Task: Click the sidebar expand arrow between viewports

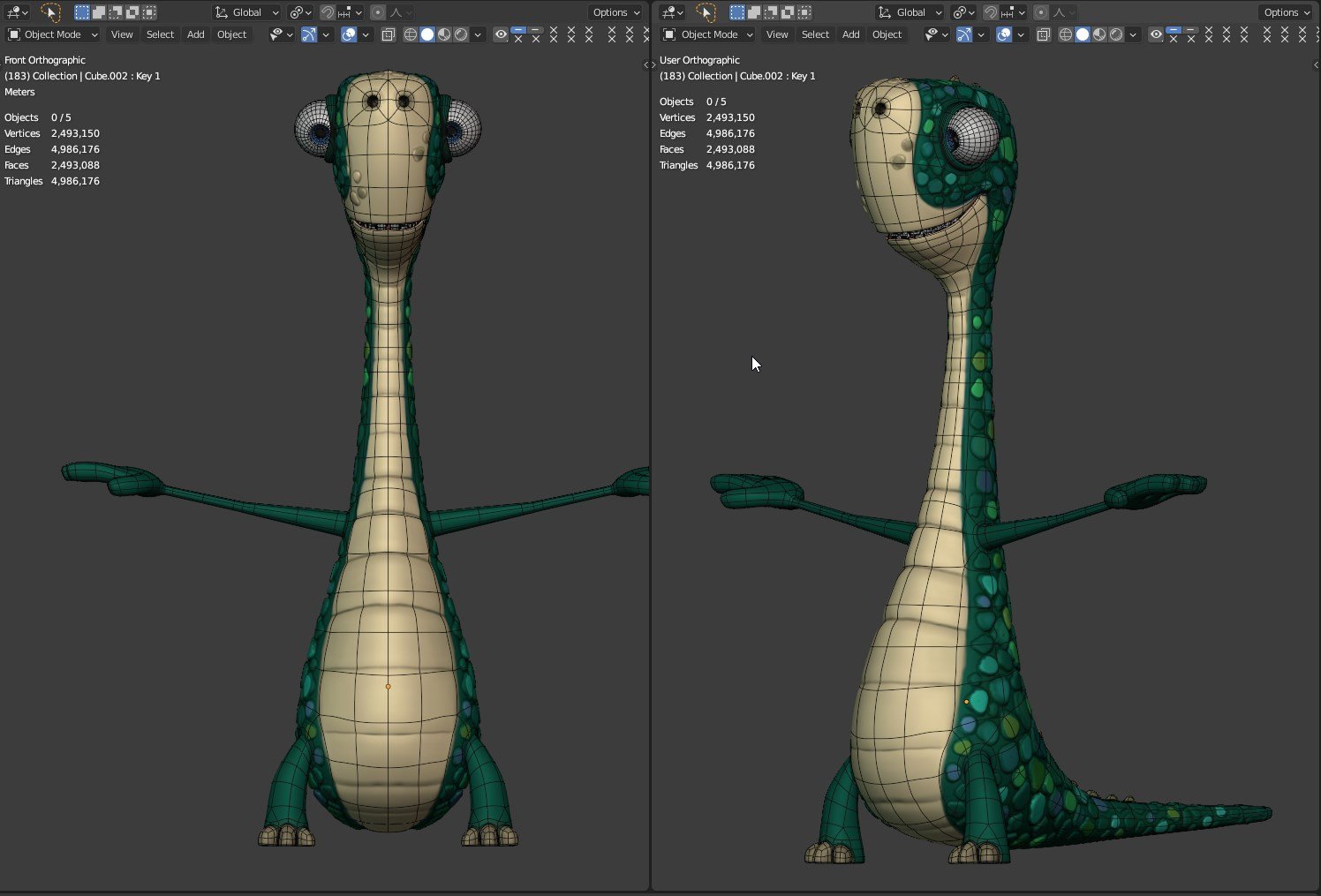Action: click(x=648, y=64)
